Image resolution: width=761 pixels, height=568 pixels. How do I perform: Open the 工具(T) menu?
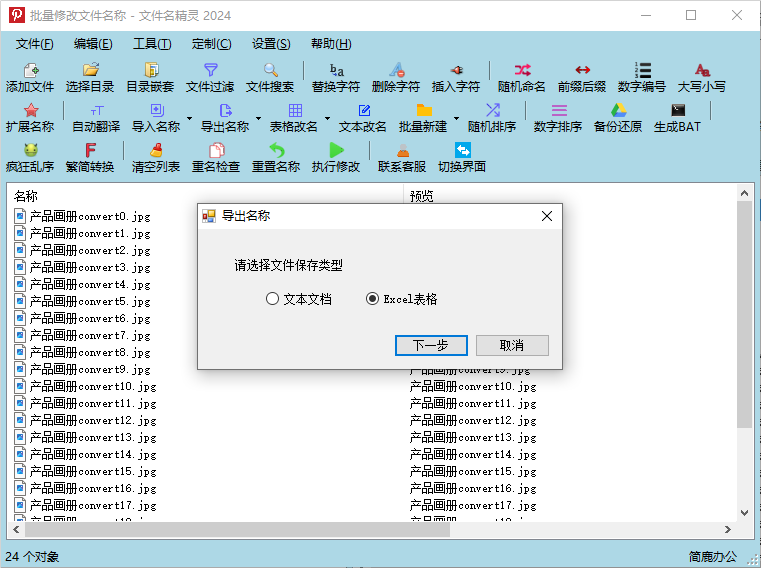pyautogui.click(x=152, y=44)
